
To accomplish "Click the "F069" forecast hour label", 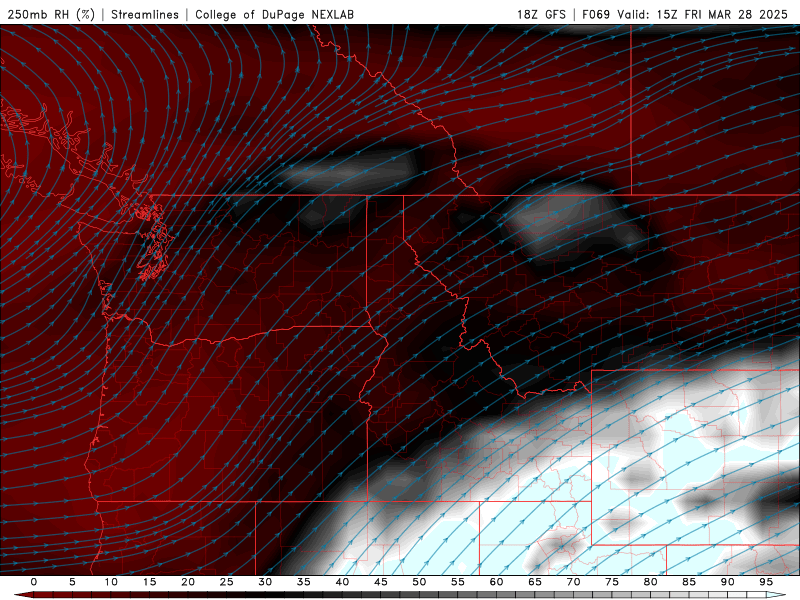I will (x=596, y=14).
